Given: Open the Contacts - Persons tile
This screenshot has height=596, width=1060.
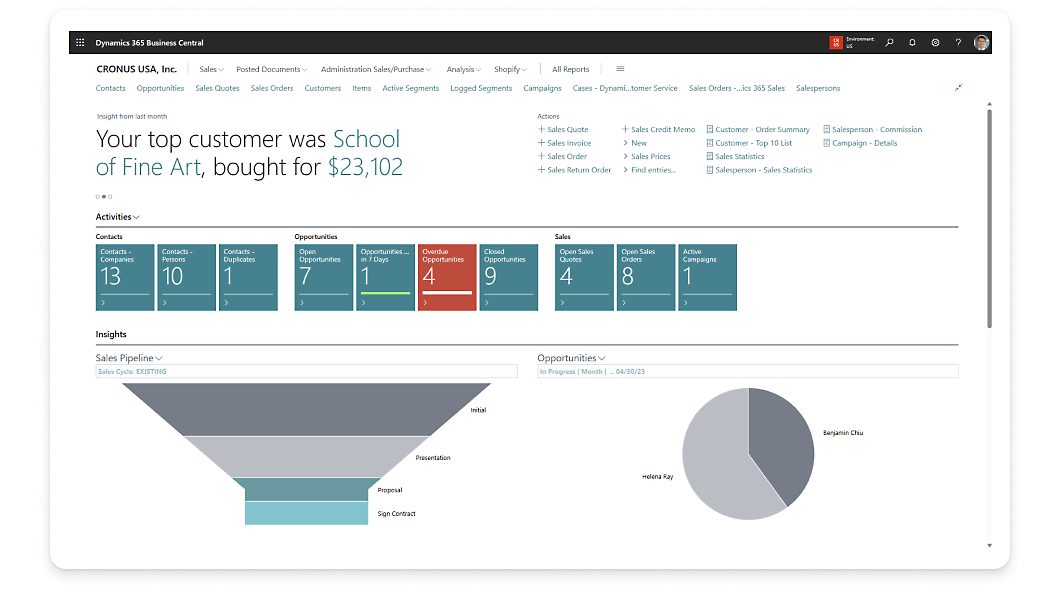Looking at the screenshot, I should [187, 277].
